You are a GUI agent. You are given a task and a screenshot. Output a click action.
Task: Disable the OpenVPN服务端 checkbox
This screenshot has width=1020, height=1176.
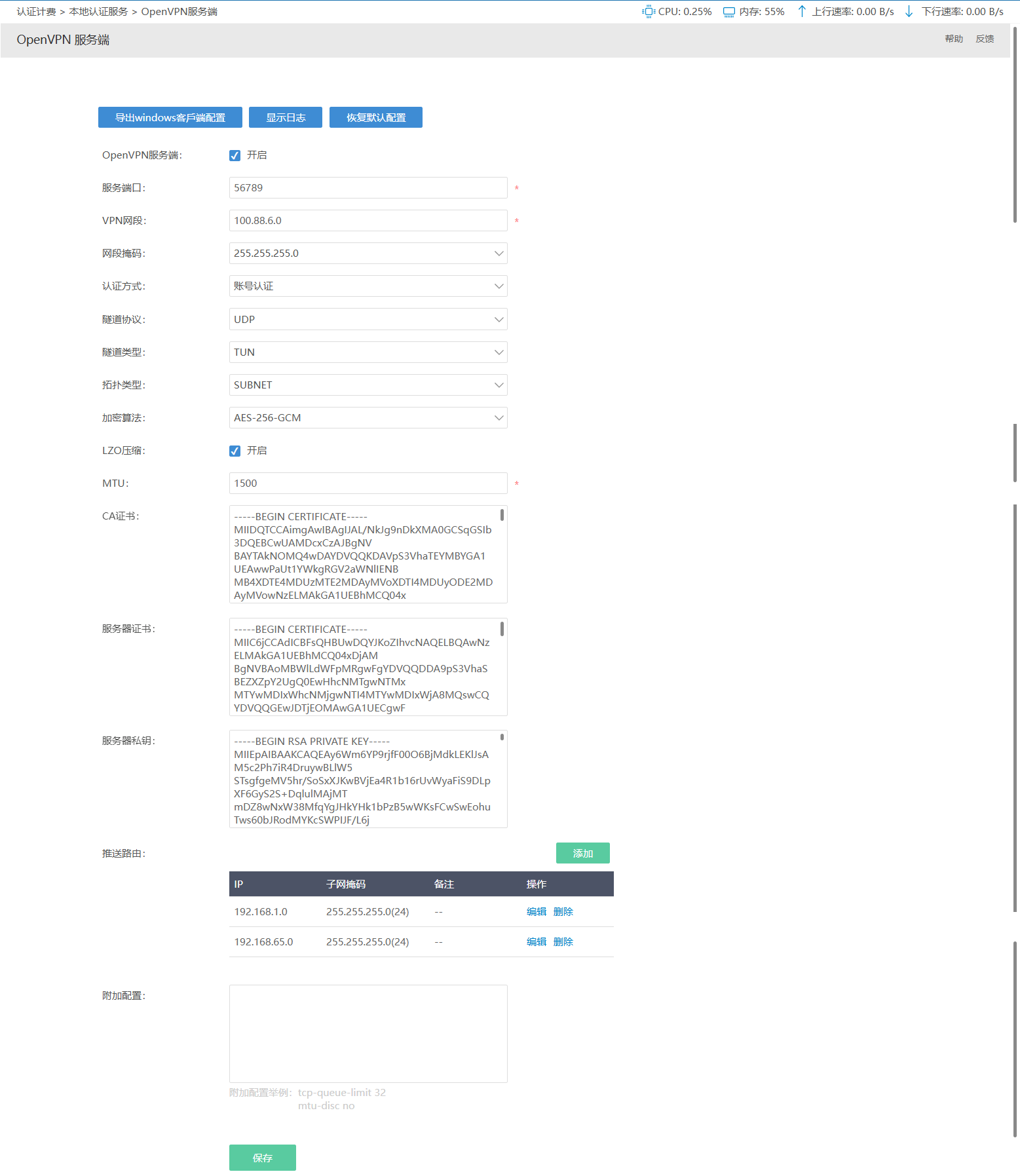tap(235, 155)
